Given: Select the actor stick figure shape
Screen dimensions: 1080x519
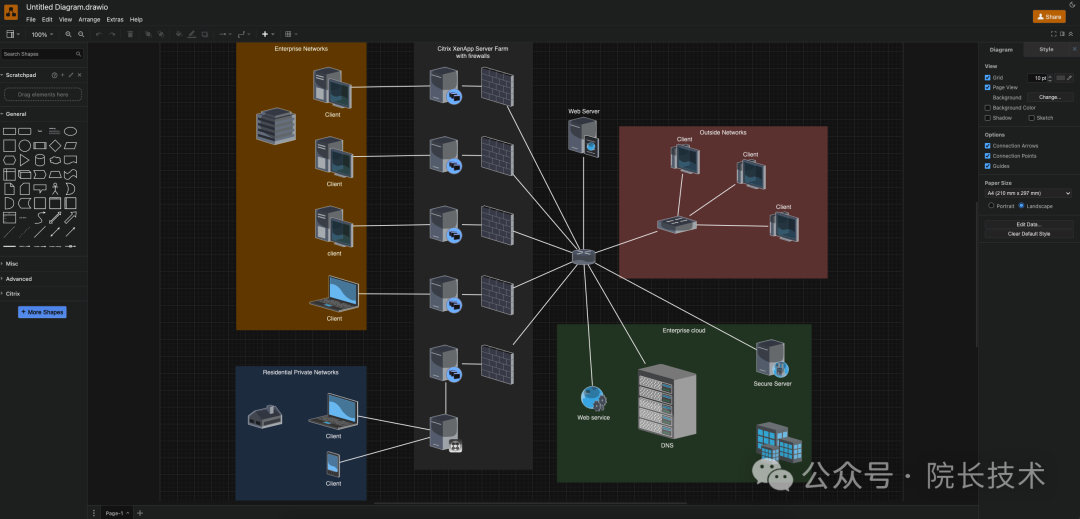Looking at the screenshot, I should (x=55, y=189).
